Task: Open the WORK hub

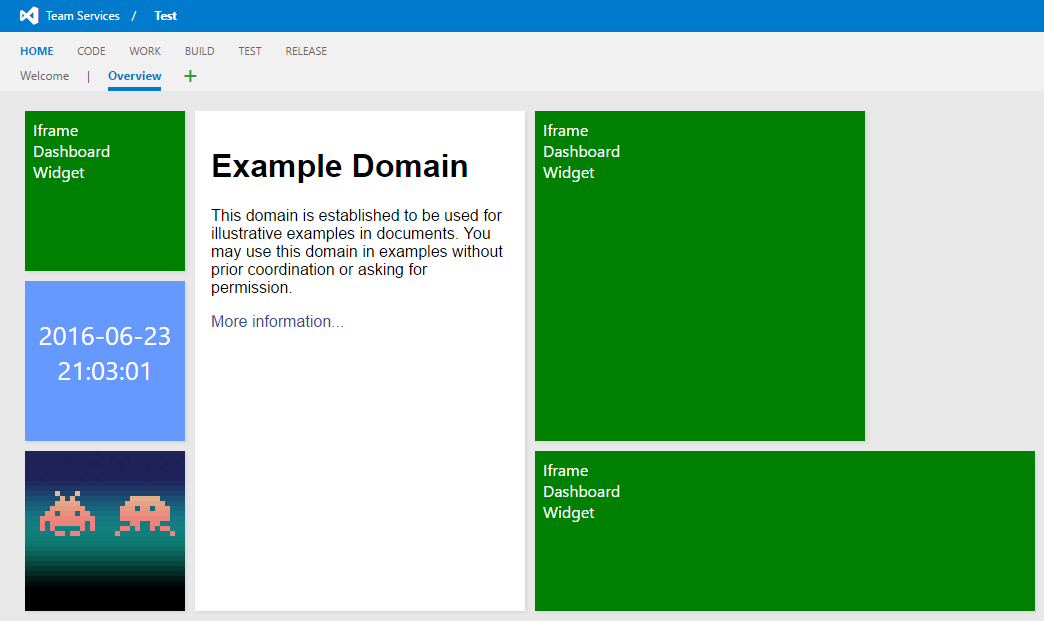Action: tap(145, 51)
